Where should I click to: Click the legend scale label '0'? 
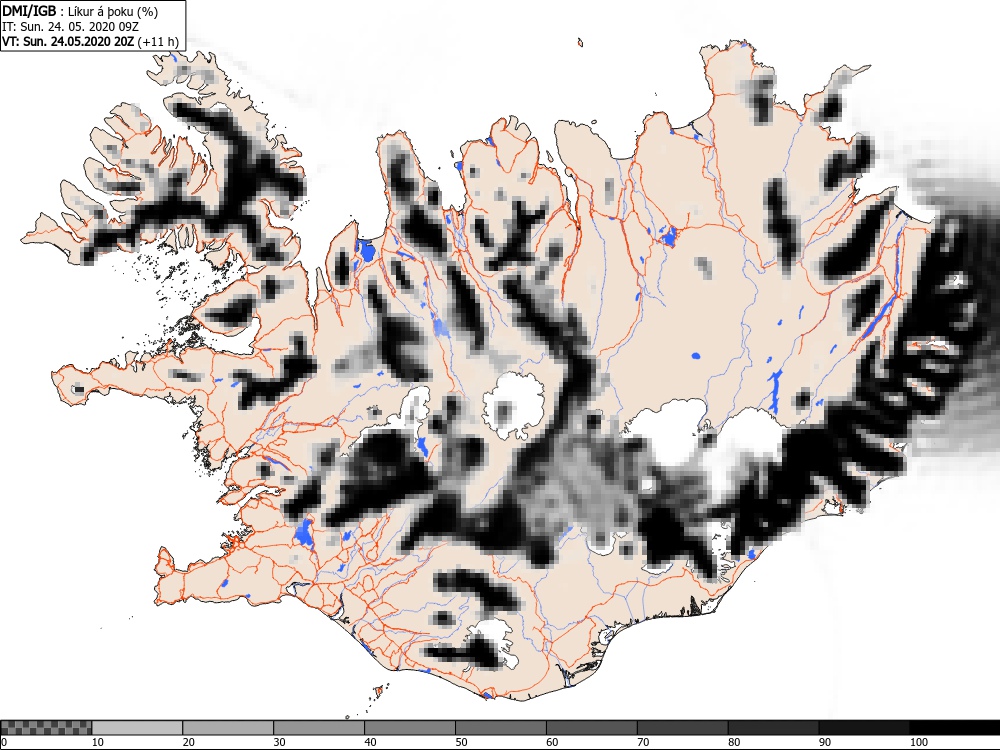(x=3, y=742)
